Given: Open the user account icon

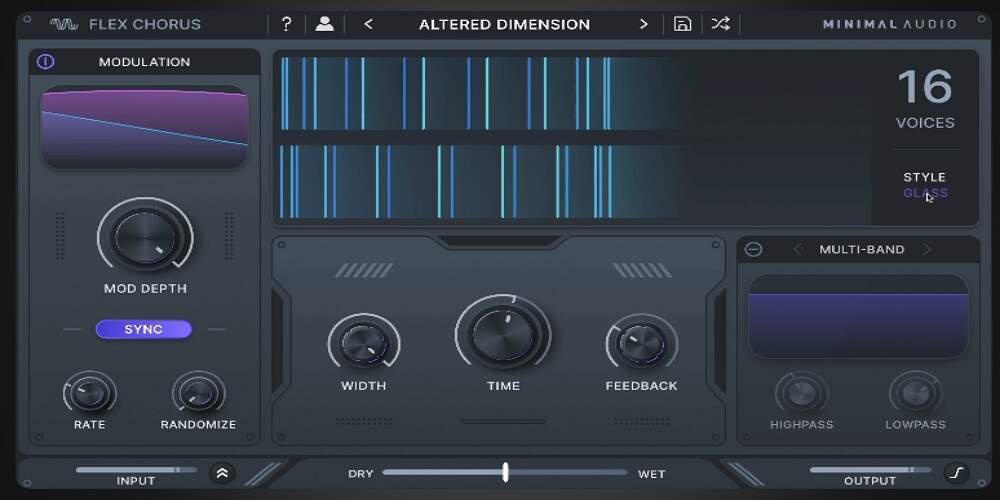Looking at the screenshot, I should 325,24.
